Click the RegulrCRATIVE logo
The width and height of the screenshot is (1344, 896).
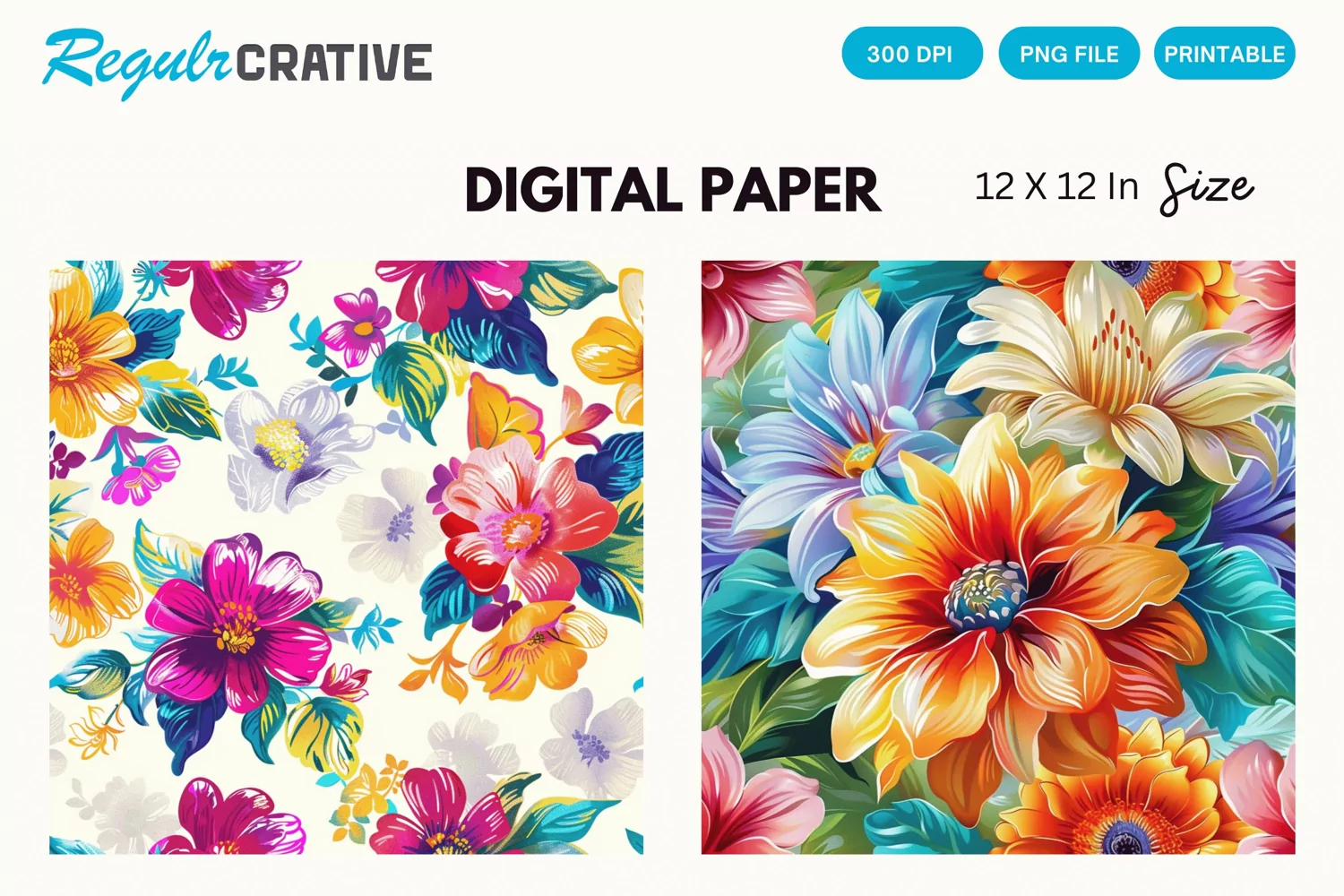pos(237,62)
